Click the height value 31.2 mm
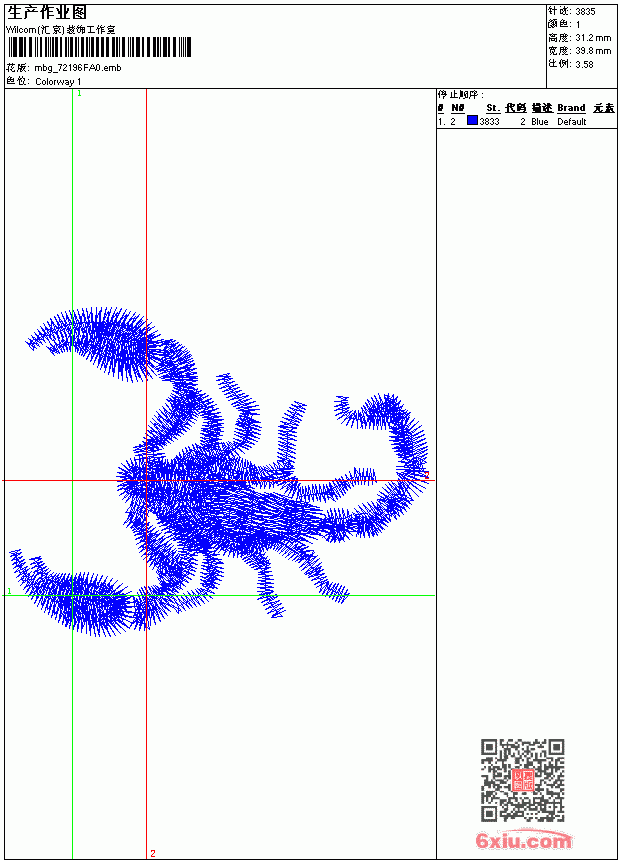This screenshot has width=620, height=860. tap(593, 38)
